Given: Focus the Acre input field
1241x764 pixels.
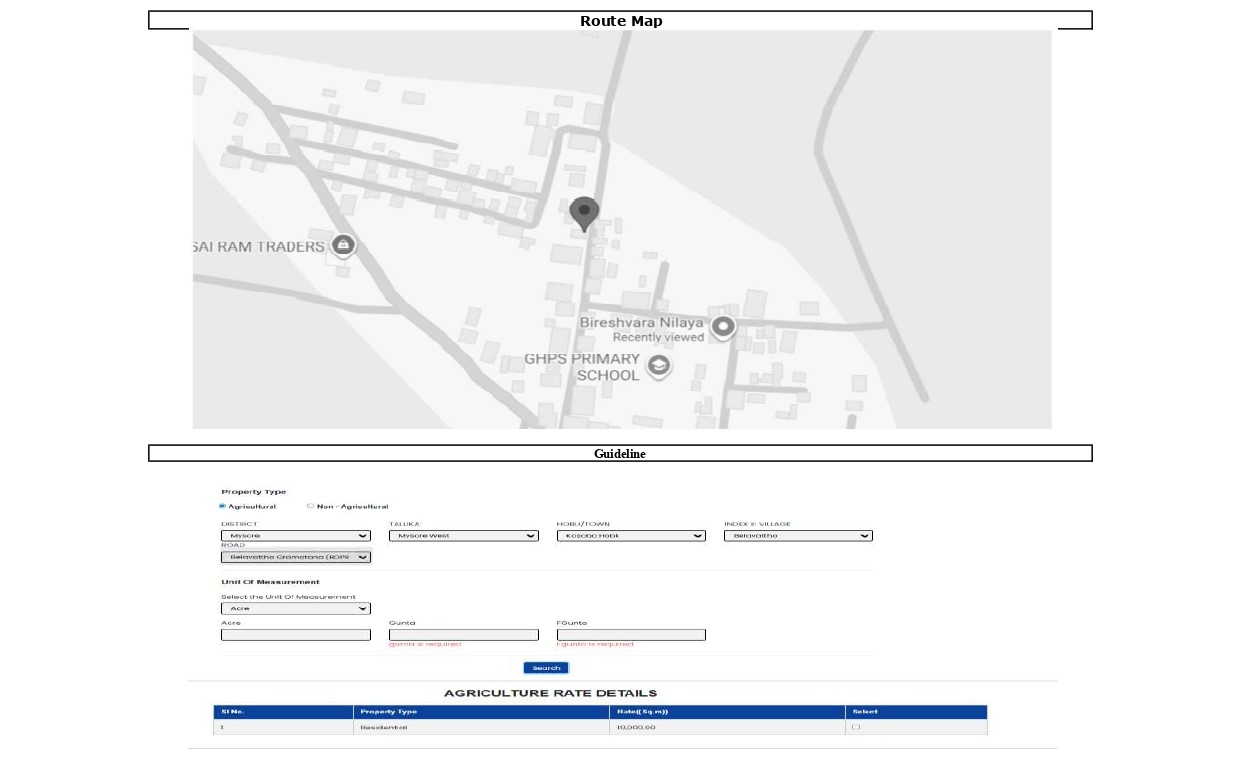Looking at the screenshot, I should (x=296, y=635).
